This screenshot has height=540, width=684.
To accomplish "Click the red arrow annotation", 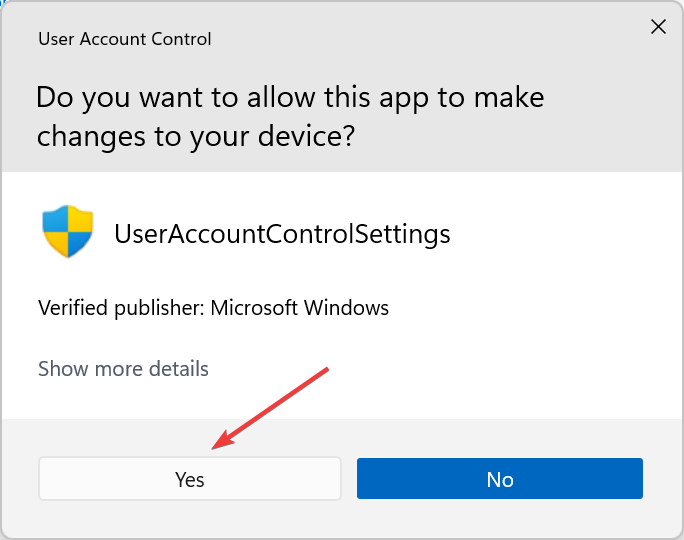I will click(270, 408).
